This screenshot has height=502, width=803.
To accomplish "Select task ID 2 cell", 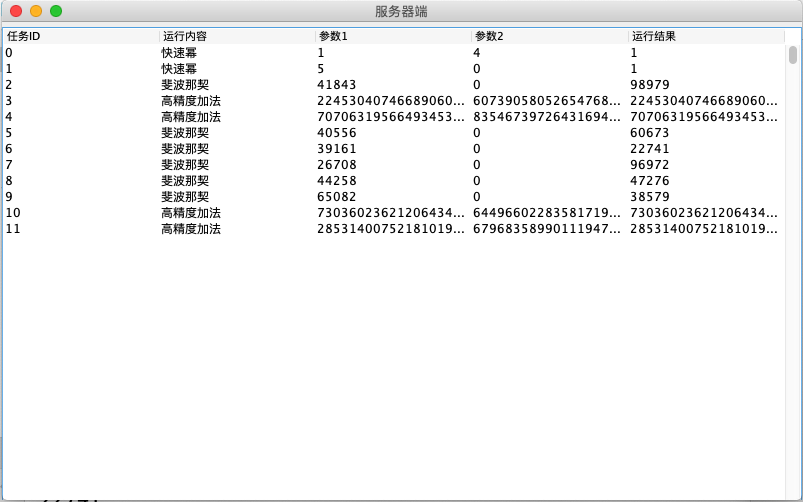I will [81, 85].
